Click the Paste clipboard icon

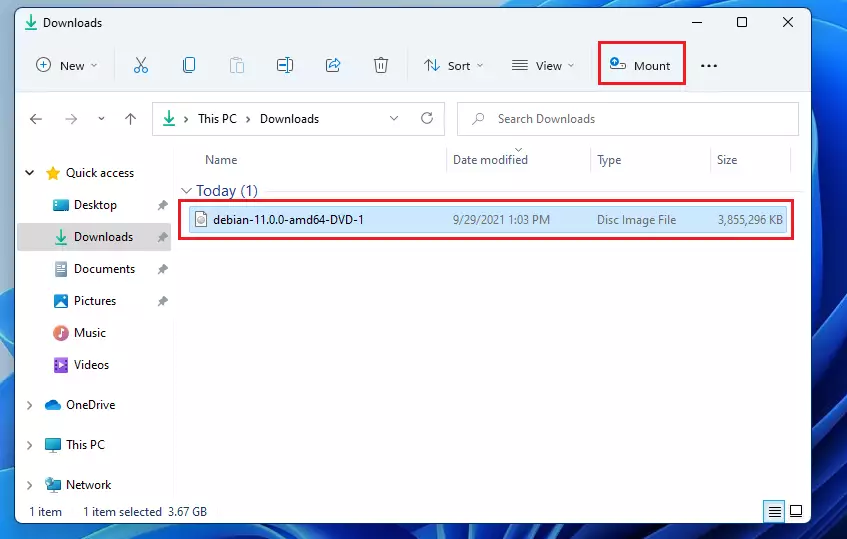point(237,65)
